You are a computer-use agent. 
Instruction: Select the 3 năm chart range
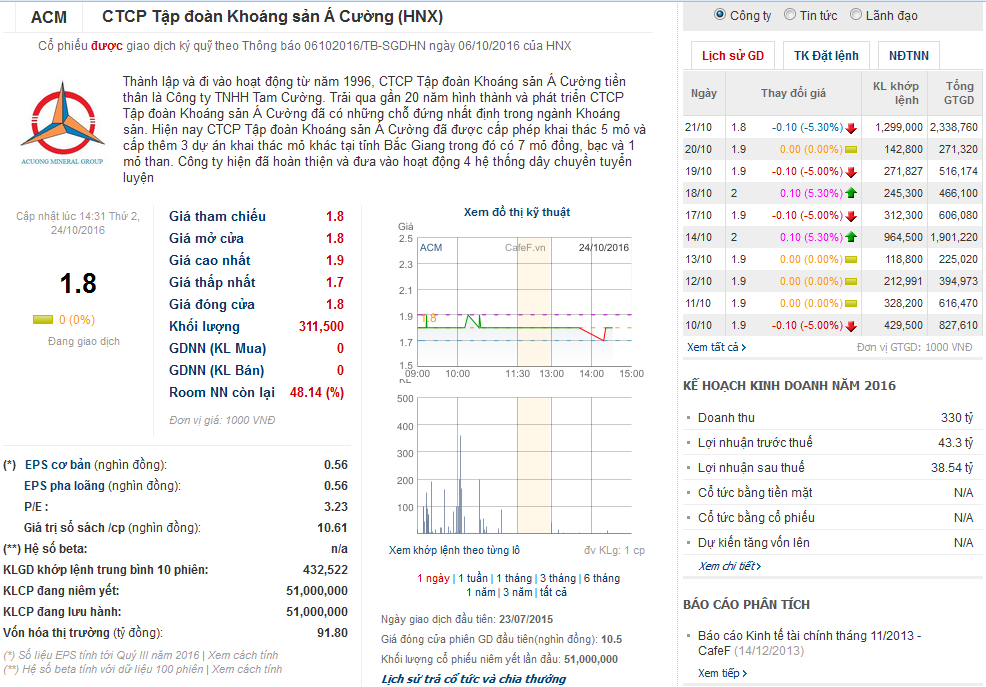(x=518, y=592)
